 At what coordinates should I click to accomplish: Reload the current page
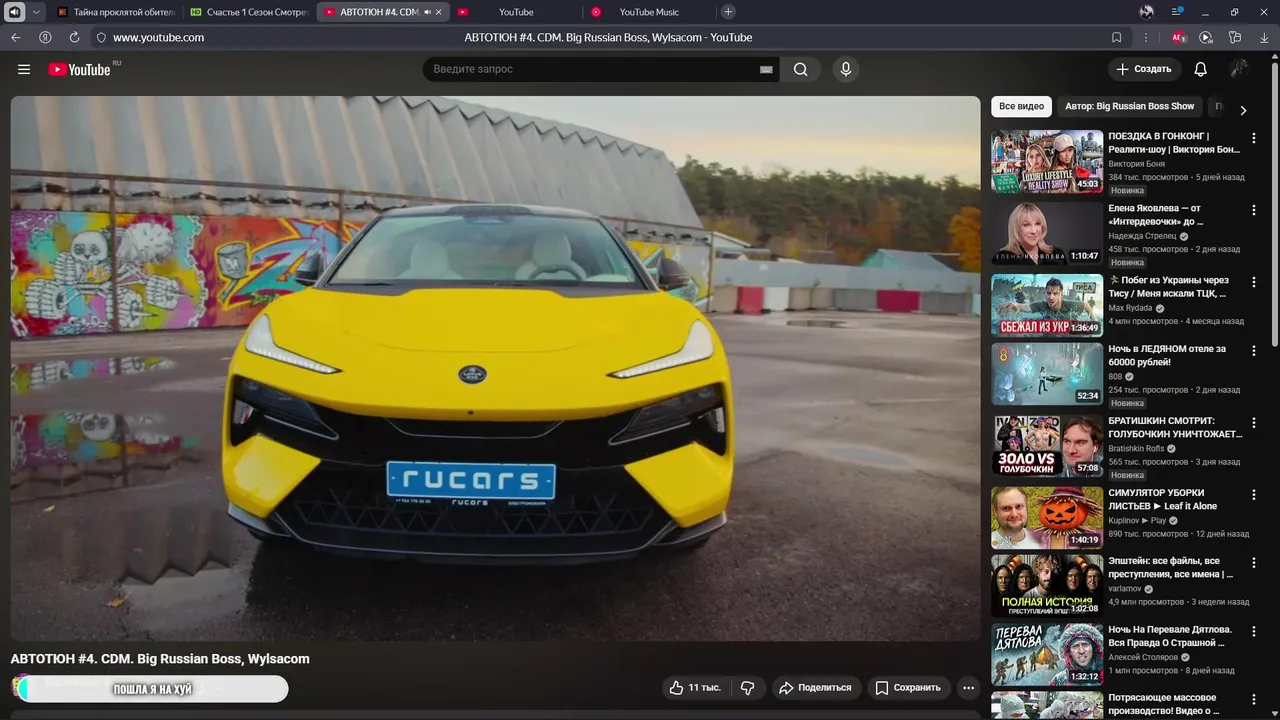[74, 37]
